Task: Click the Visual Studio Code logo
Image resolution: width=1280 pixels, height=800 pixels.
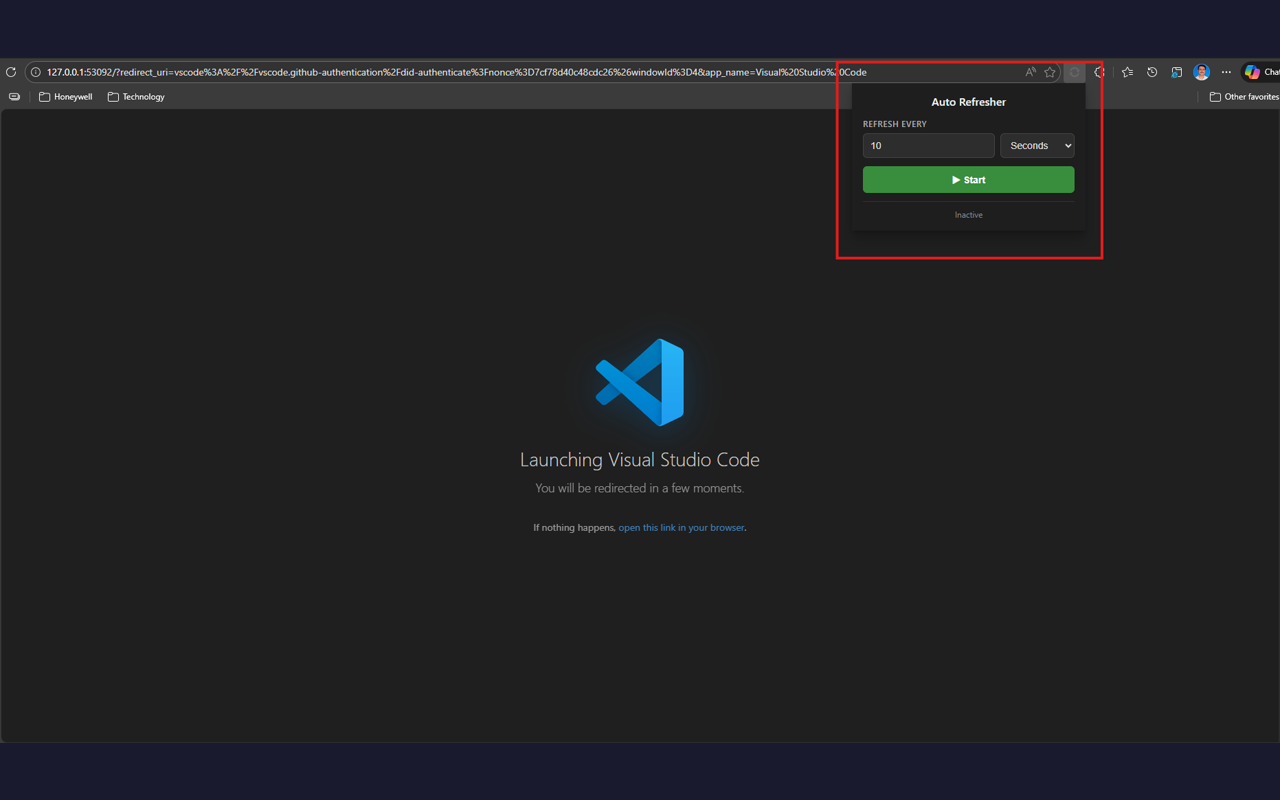Action: [x=640, y=382]
